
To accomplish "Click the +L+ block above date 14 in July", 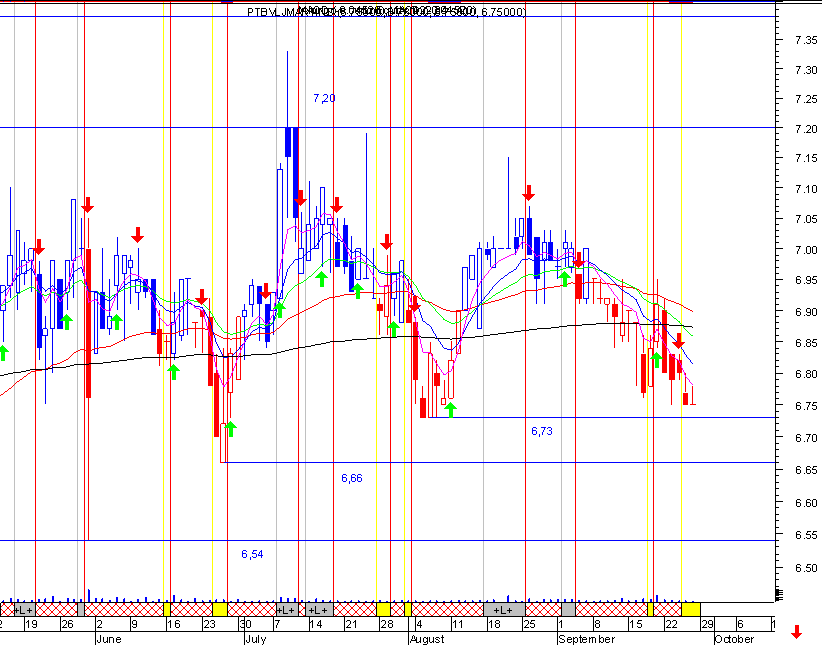I will coord(319,610).
